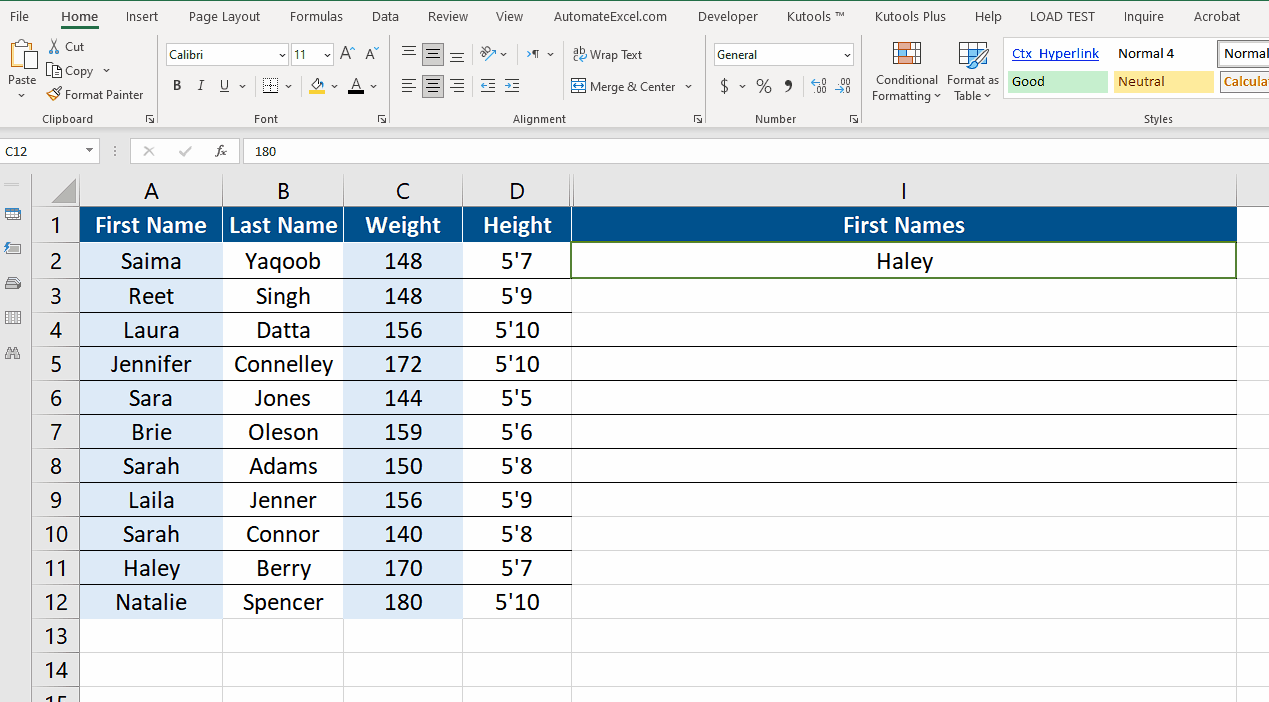Switch to the Formulas ribbon tab

tap(316, 16)
